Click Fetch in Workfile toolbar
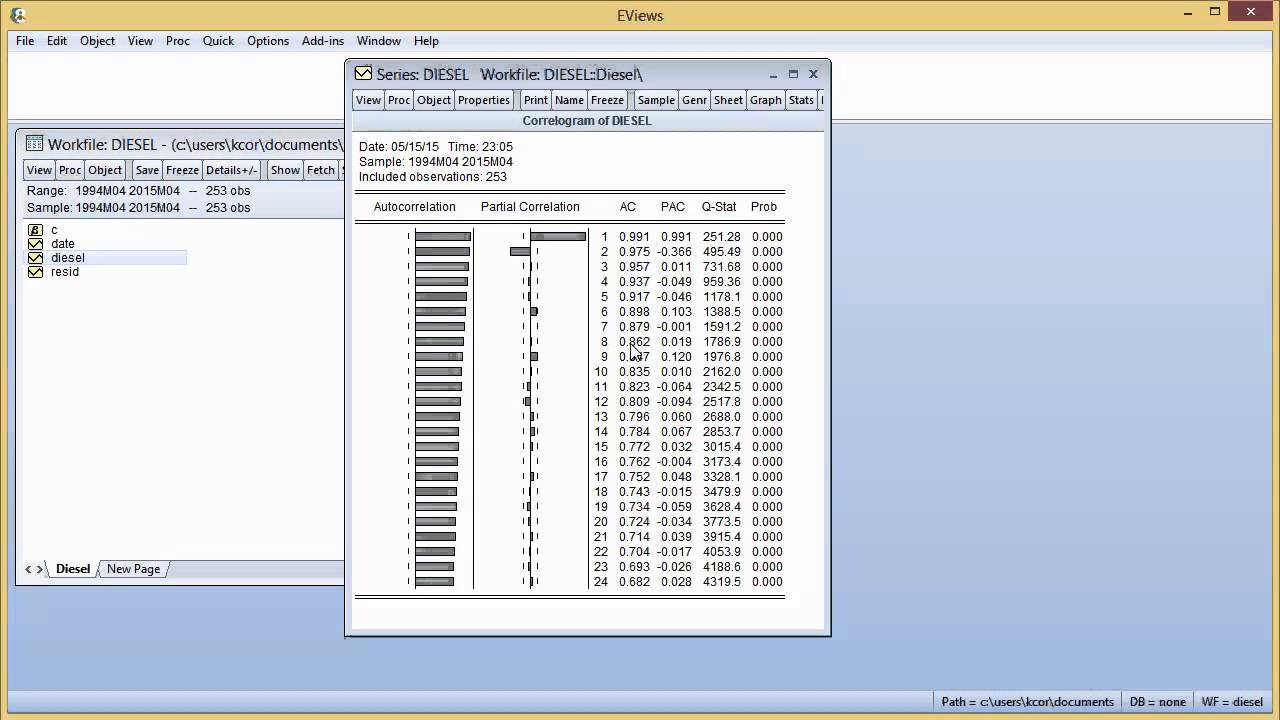Screen dimensions: 1280x720 tap(321, 170)
